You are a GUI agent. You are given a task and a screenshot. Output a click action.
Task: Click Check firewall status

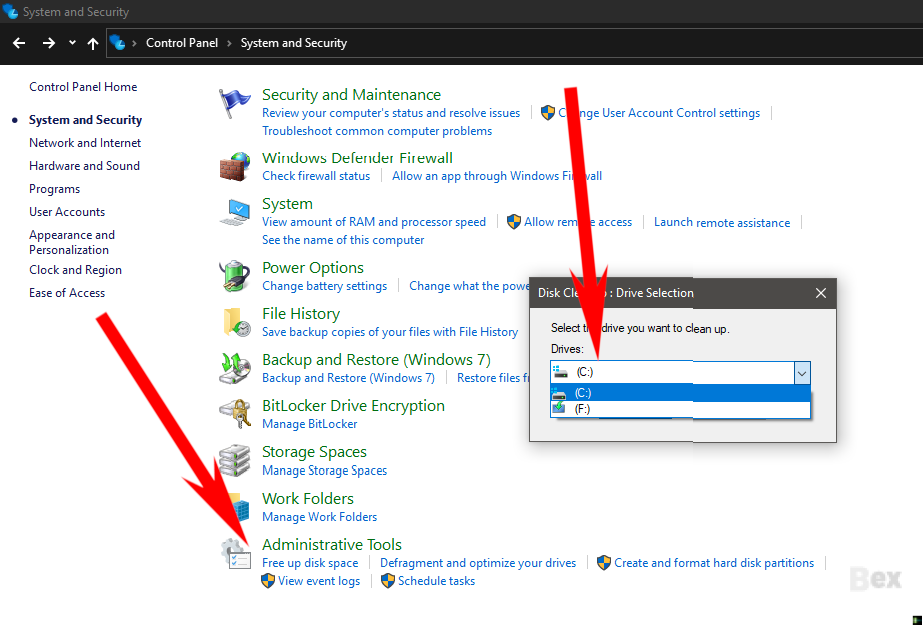(316, 175)
